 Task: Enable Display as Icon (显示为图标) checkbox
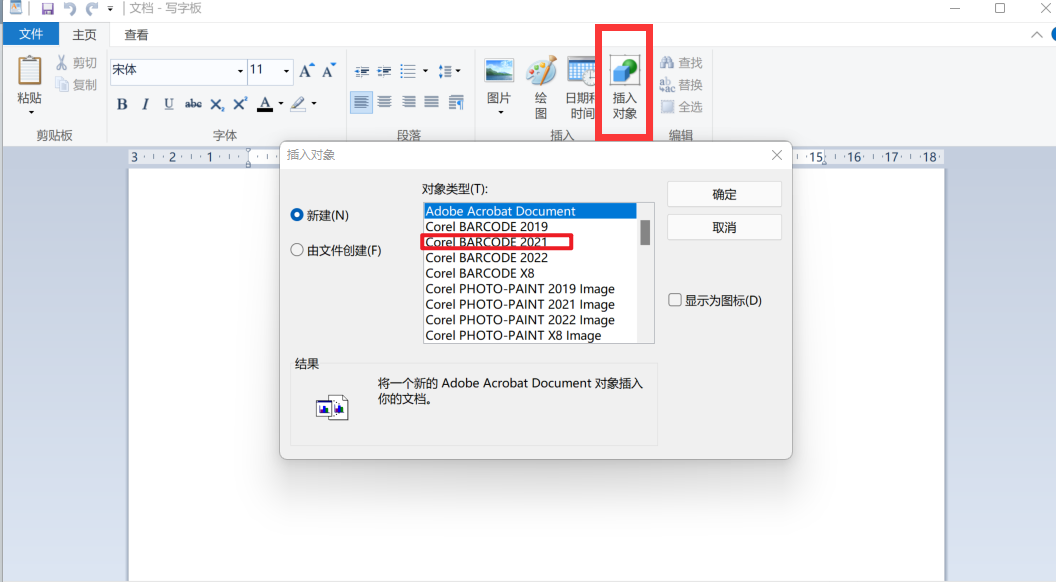pos(675,300)
